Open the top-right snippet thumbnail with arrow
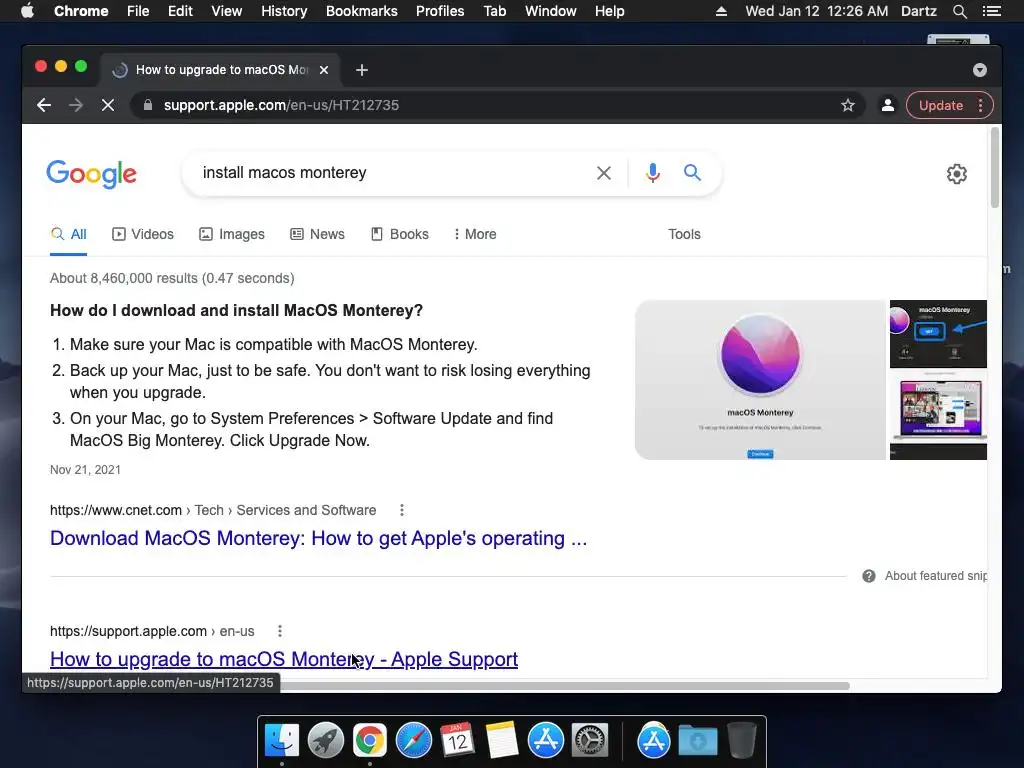This screenshot has height=768, width=1024. [x=938, y=334]
